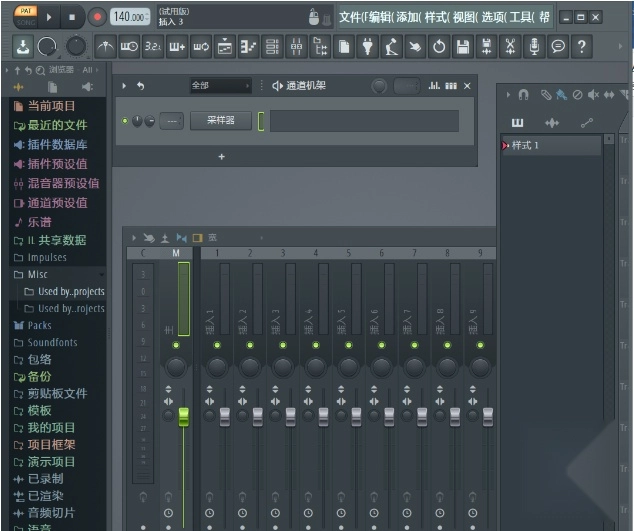Image resolution: width=634 pixels, height=531 pixels.
Task: Open the 视图 menu
Action: tap(466, 17)
